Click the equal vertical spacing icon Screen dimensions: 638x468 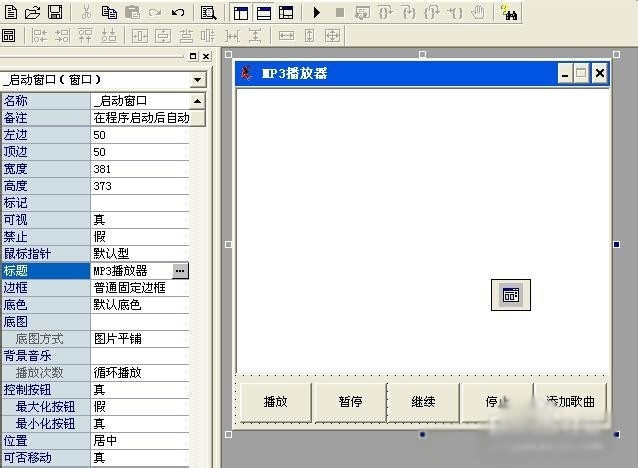tap(255, 36)
